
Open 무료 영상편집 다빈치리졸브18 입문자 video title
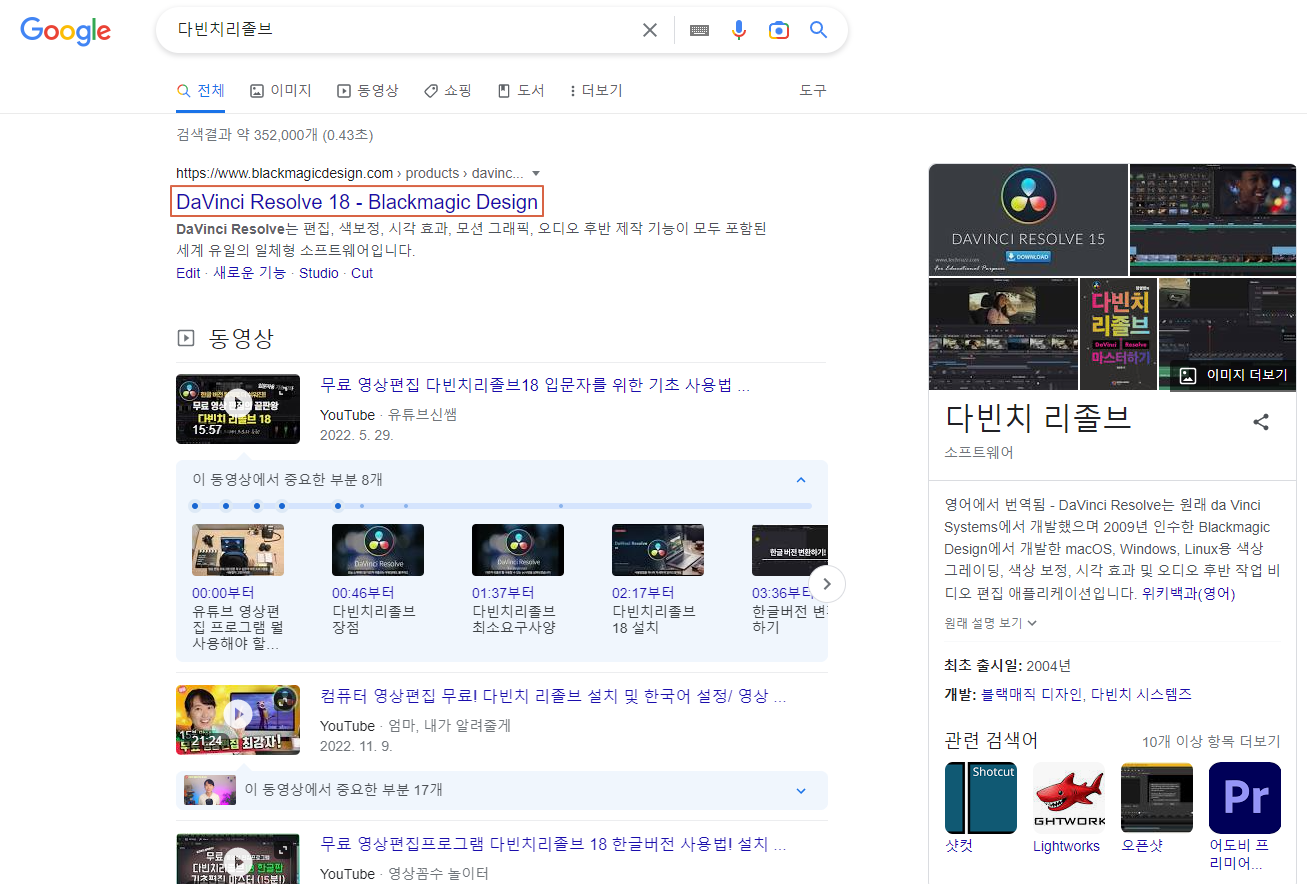pos(535,385)
